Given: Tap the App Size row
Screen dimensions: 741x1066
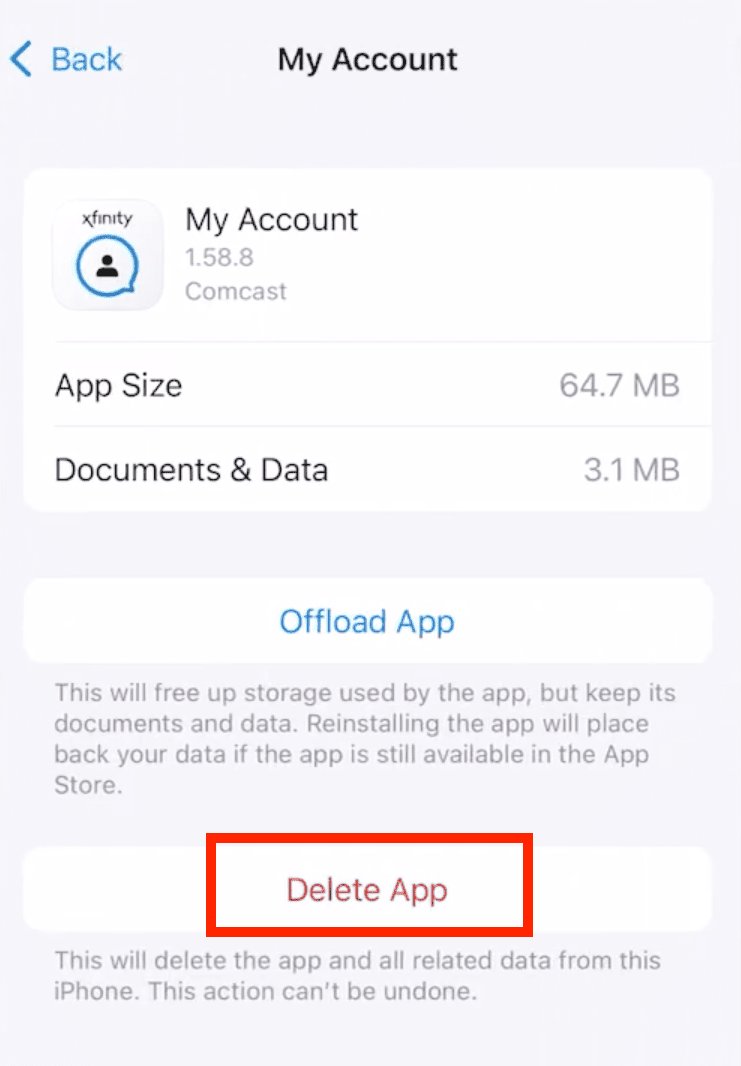Looking at the screenshot, I should 368,385.
